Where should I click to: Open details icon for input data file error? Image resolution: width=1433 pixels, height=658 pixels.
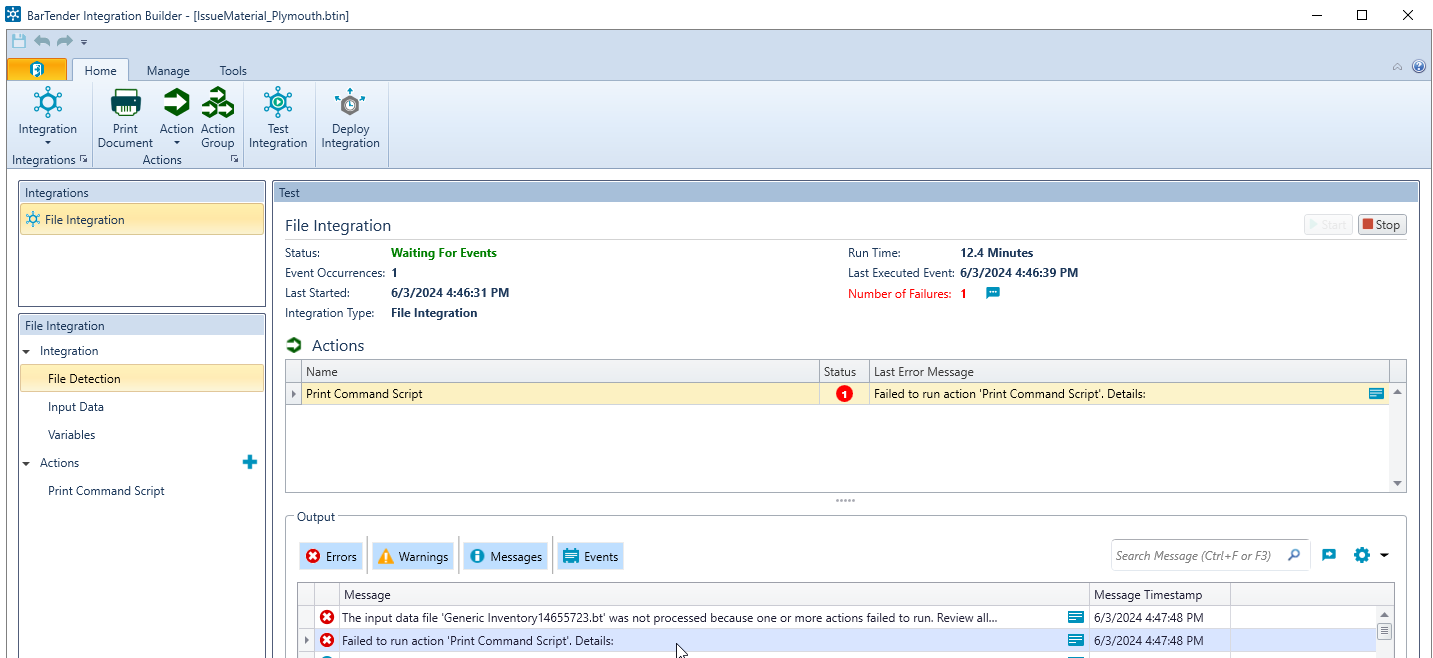click(1076, 617)
